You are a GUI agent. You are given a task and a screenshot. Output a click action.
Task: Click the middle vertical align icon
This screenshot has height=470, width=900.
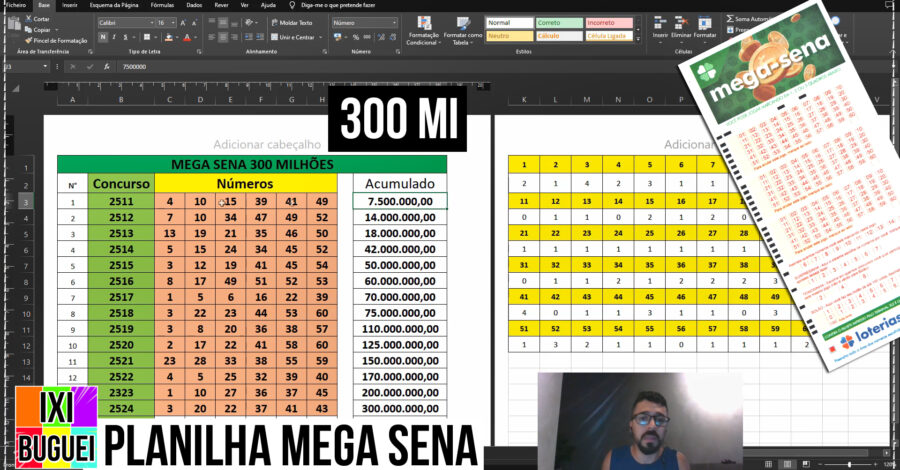(x=223, y=22)
